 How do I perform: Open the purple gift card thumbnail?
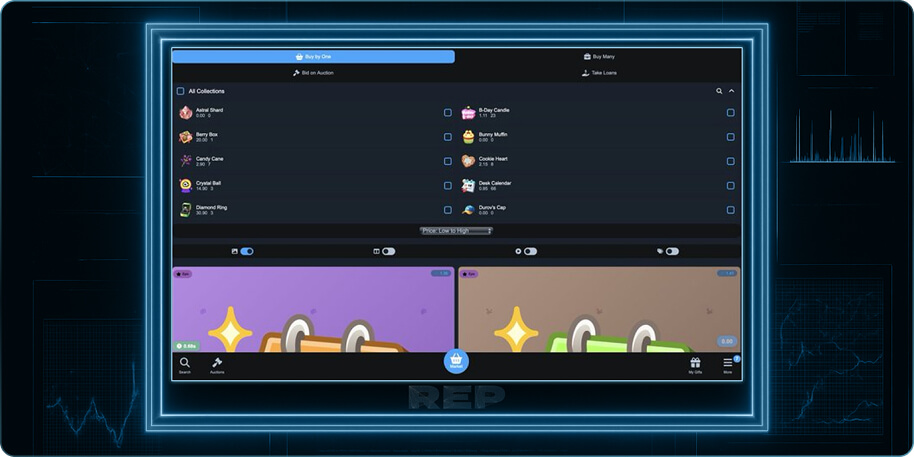click(313, 309)
